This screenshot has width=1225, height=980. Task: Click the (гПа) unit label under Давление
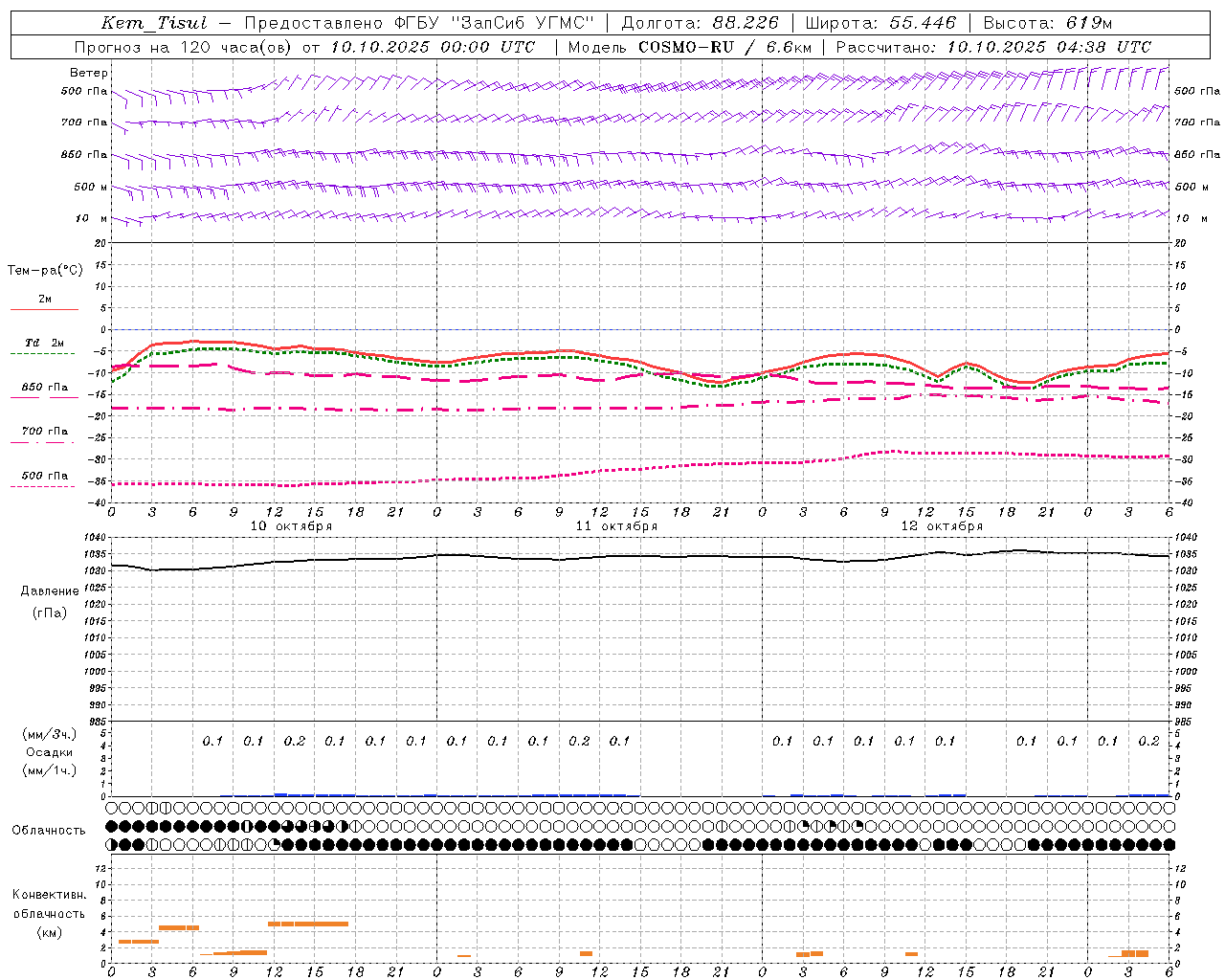[50, 612]
